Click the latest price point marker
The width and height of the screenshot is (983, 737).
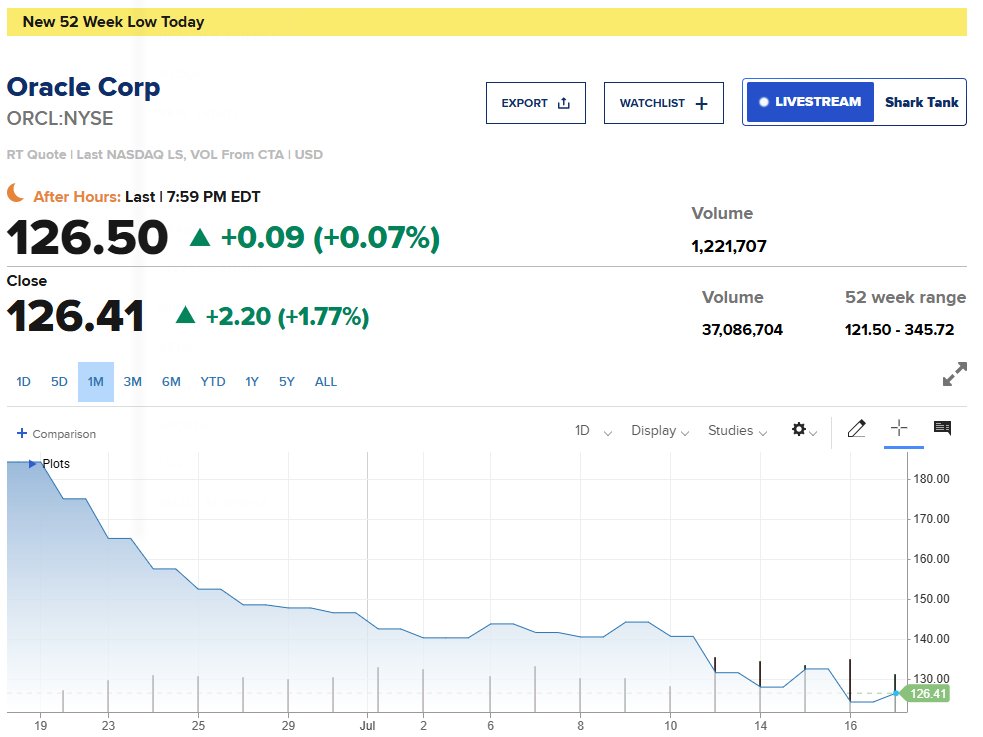[x=896, y=693]
